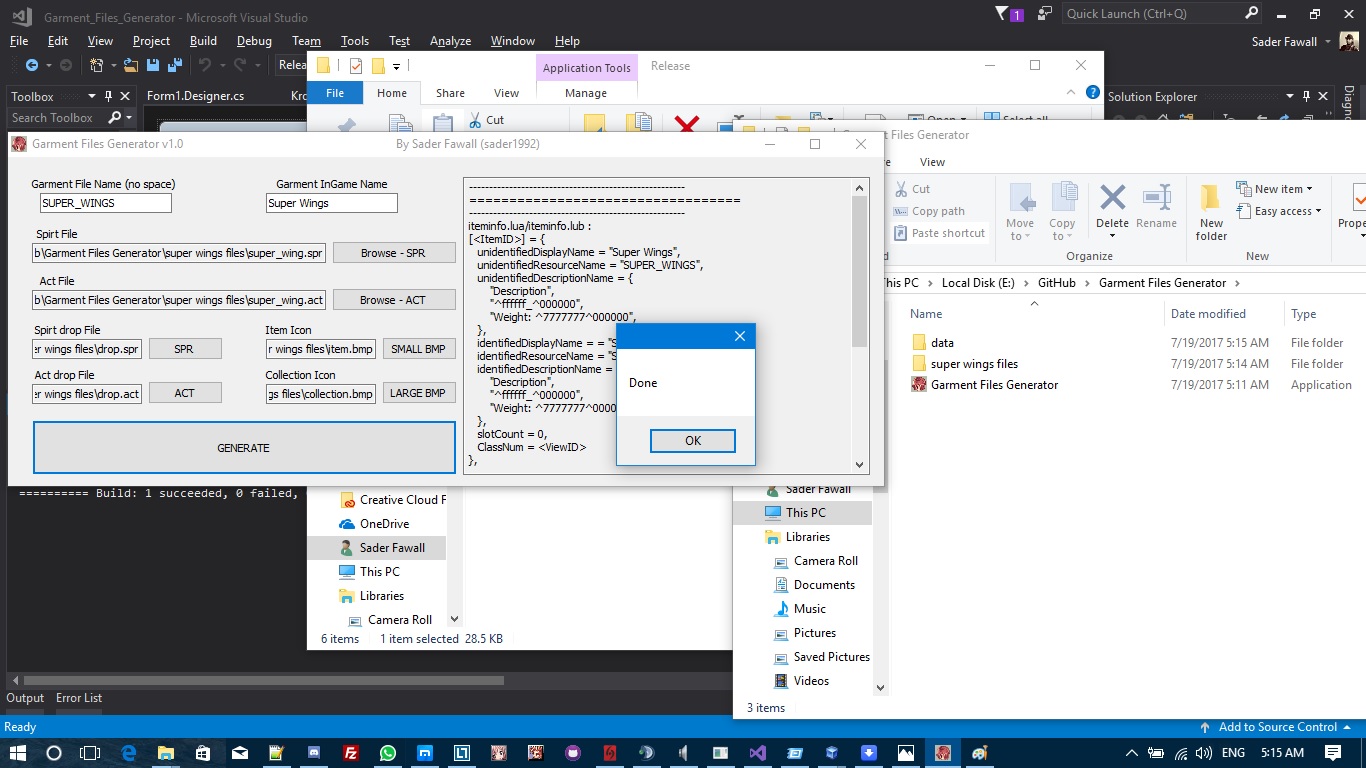Open Solution Explorer panel options dropdown
Screen dimensions: 1366x768
click(1291, 96)
